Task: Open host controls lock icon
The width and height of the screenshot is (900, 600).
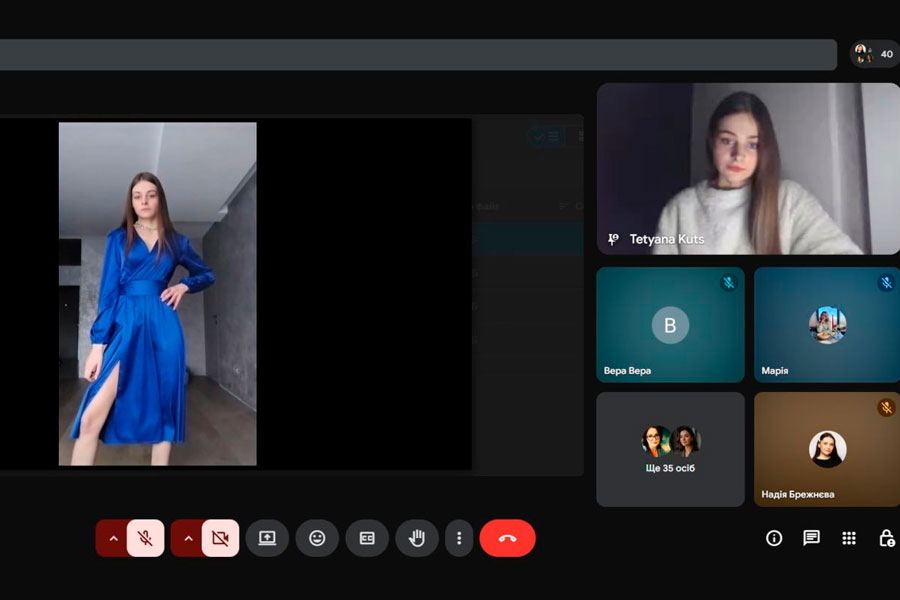Action: pyautogui.click(x=886, y=538)
